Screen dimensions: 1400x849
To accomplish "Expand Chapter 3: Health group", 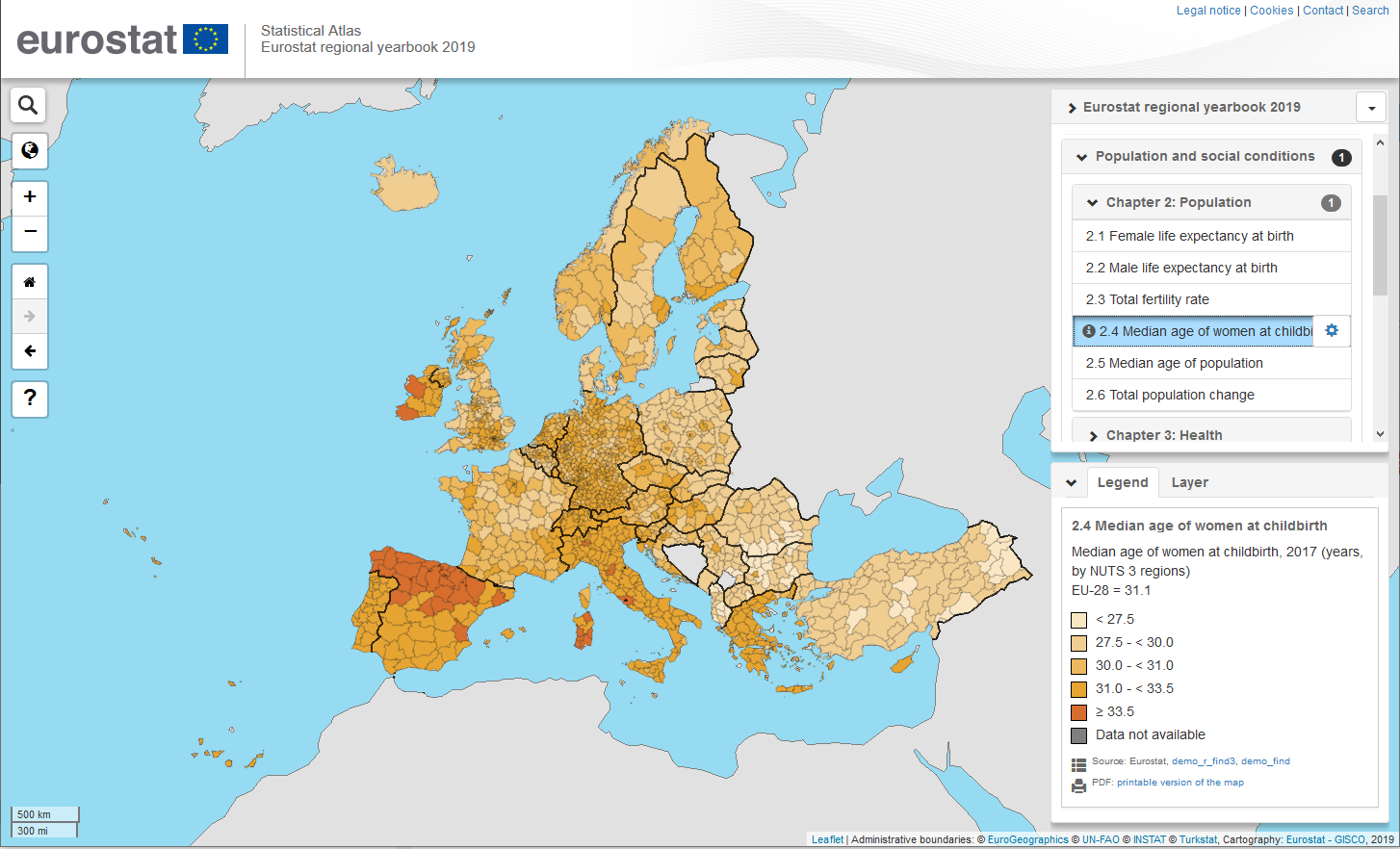I will pyautogui.click(x=1093, y=436).
